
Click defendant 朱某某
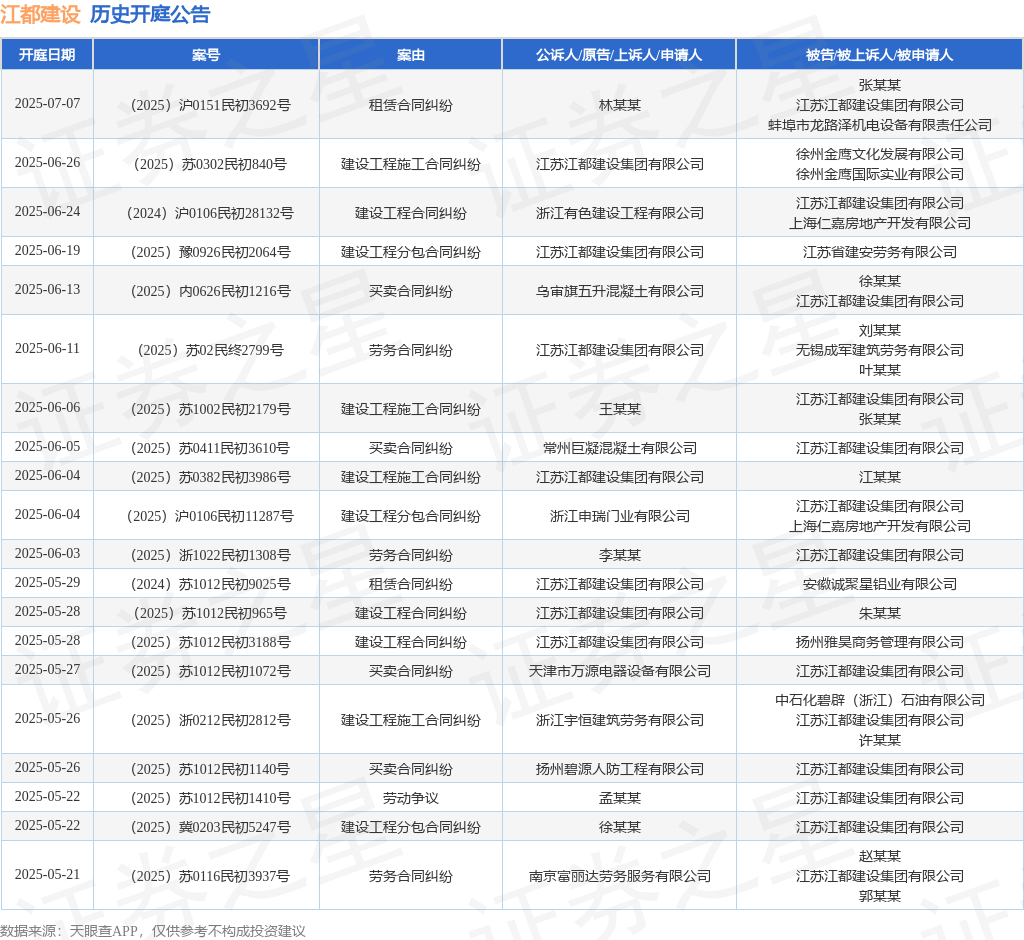[880, 613]
